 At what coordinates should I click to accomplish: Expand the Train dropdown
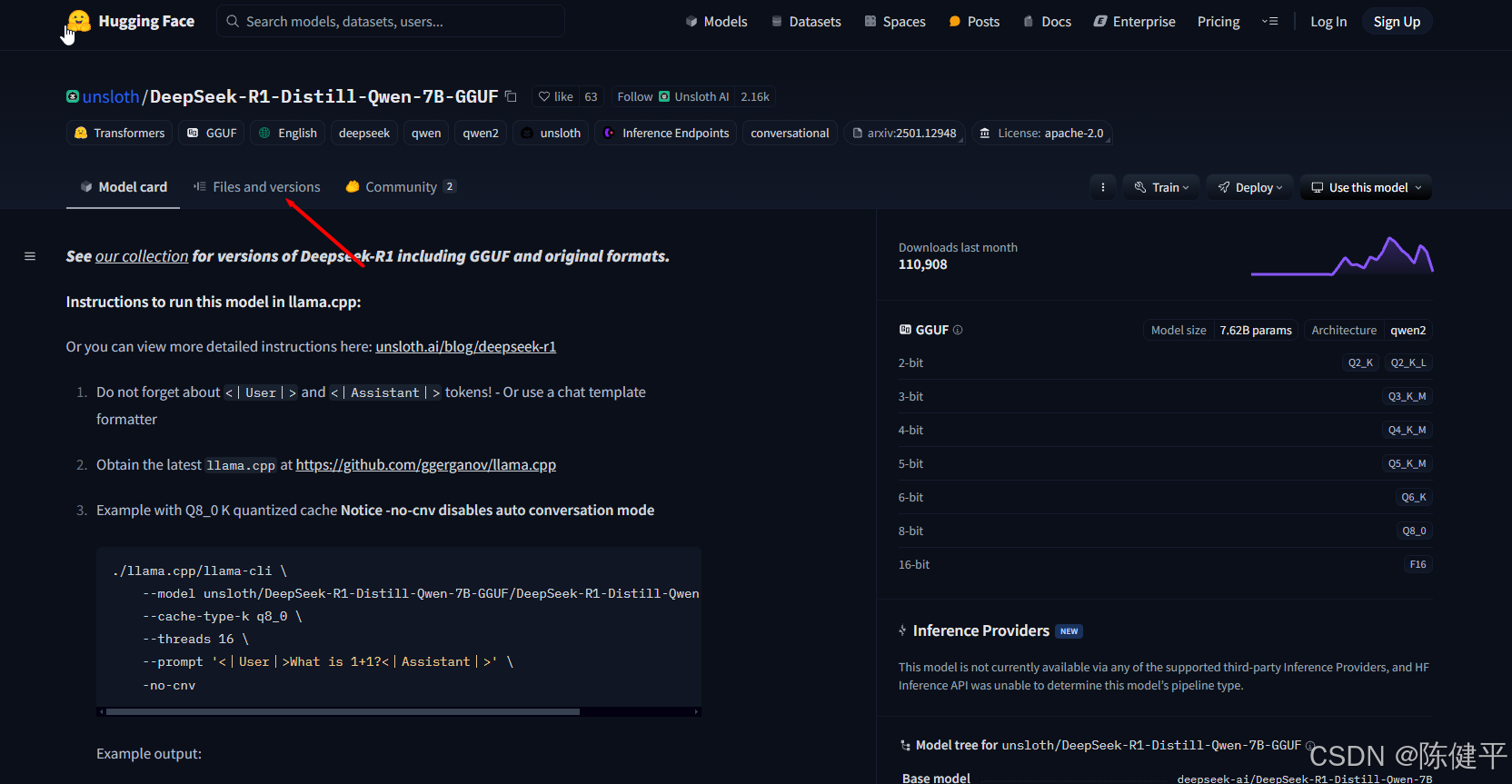pos(1161,187)
